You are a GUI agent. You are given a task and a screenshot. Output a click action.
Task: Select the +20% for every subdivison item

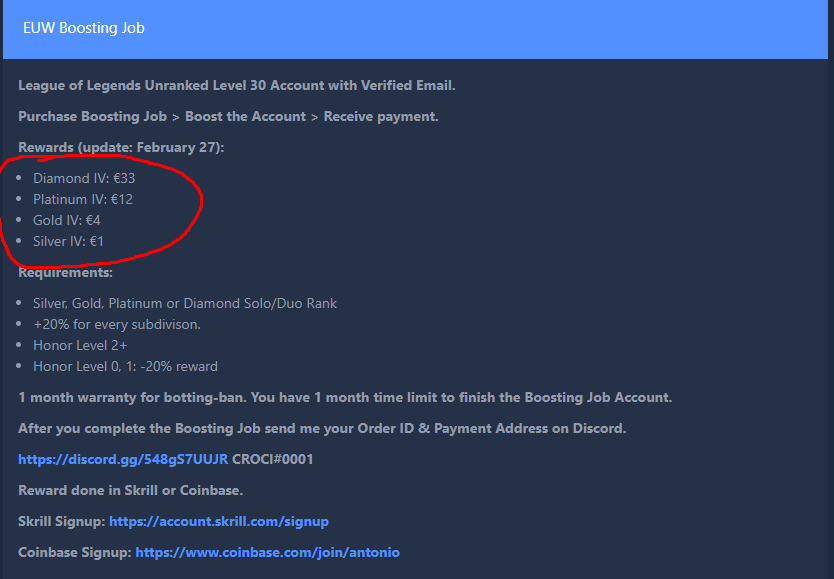pos(117,324)
